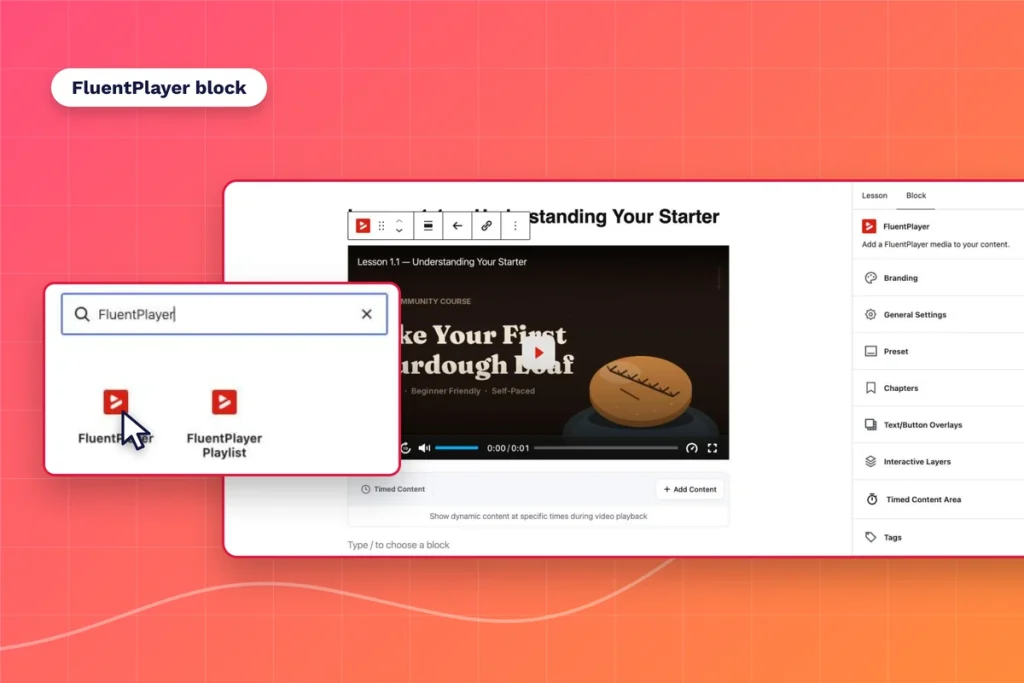
Task: Expand the Timed Content Area panel
Action: click(x=938, y=500)
